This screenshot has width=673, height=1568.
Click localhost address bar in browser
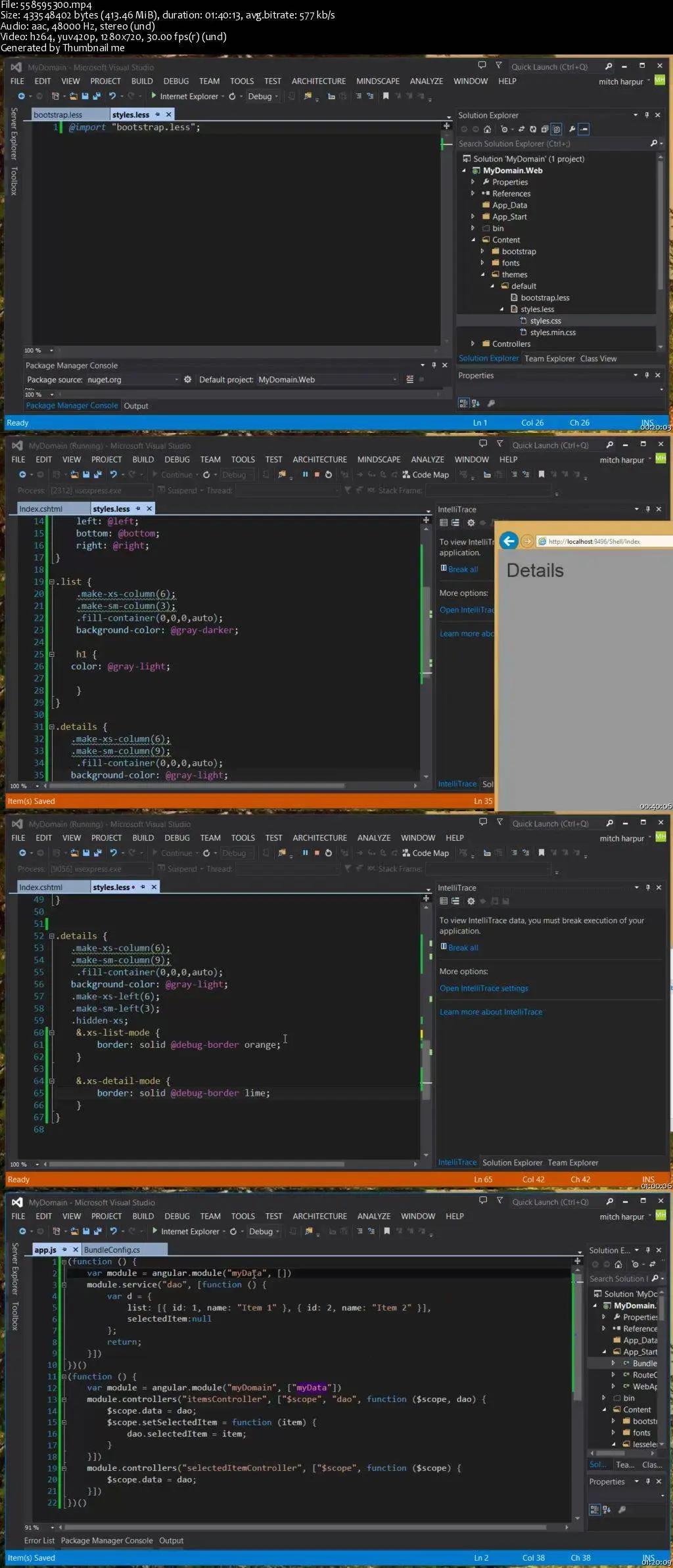tap(605, 541)
